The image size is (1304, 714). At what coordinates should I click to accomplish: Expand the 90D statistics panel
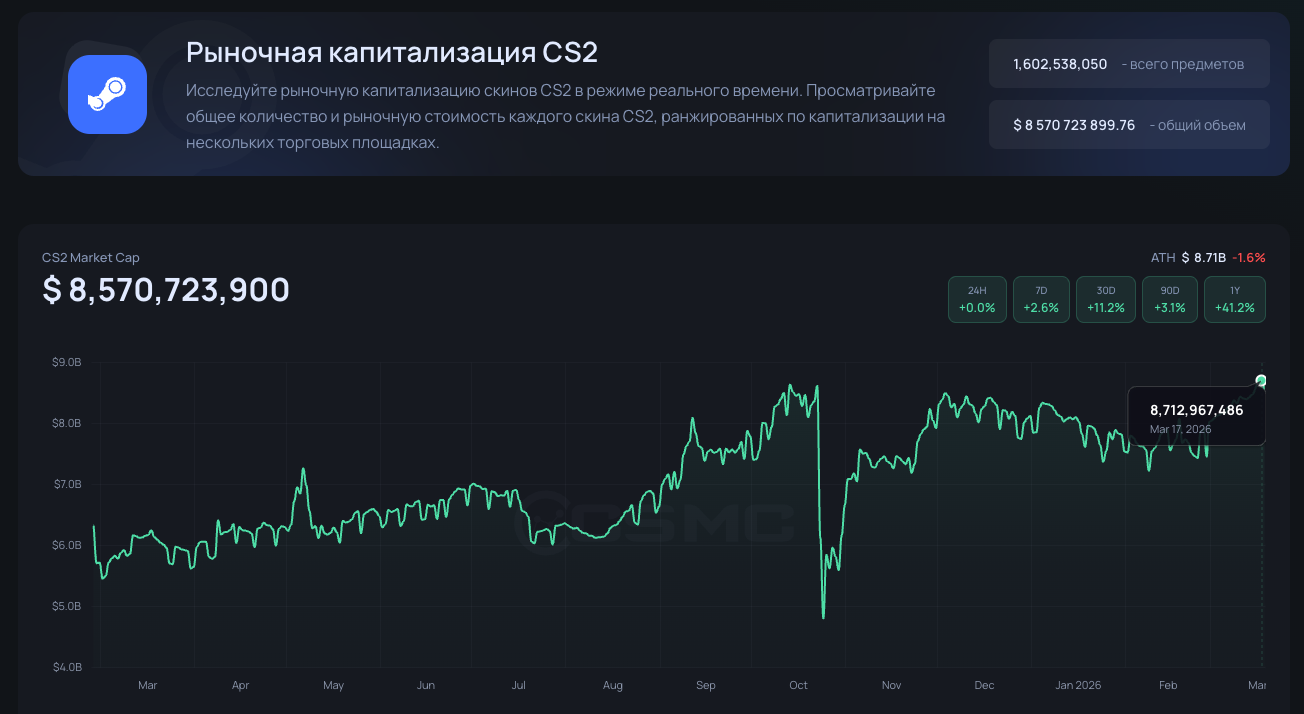(x=1170, y=299)
